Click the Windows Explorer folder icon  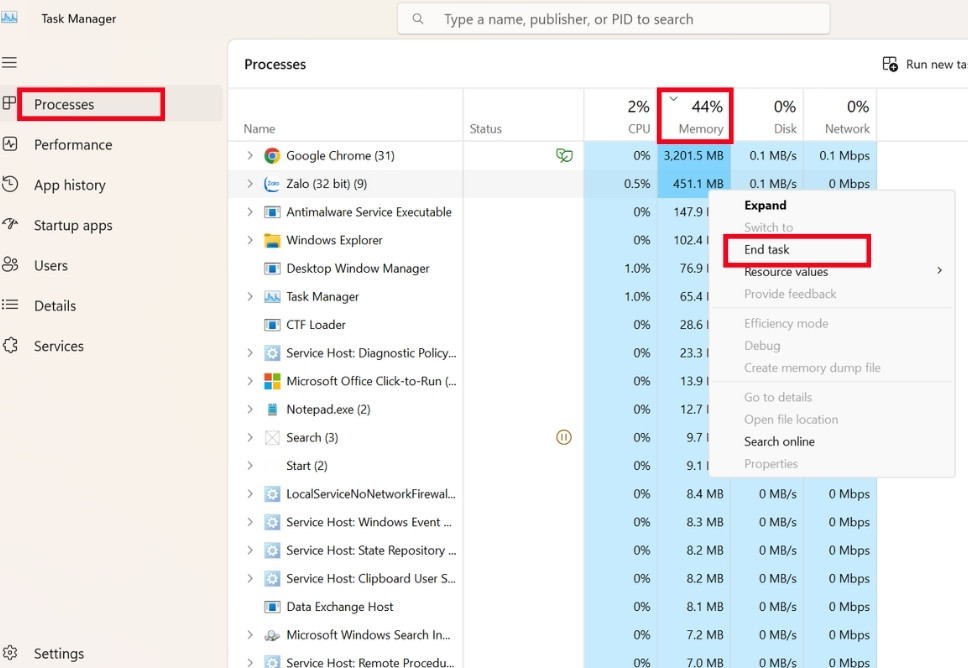[272, 240]
